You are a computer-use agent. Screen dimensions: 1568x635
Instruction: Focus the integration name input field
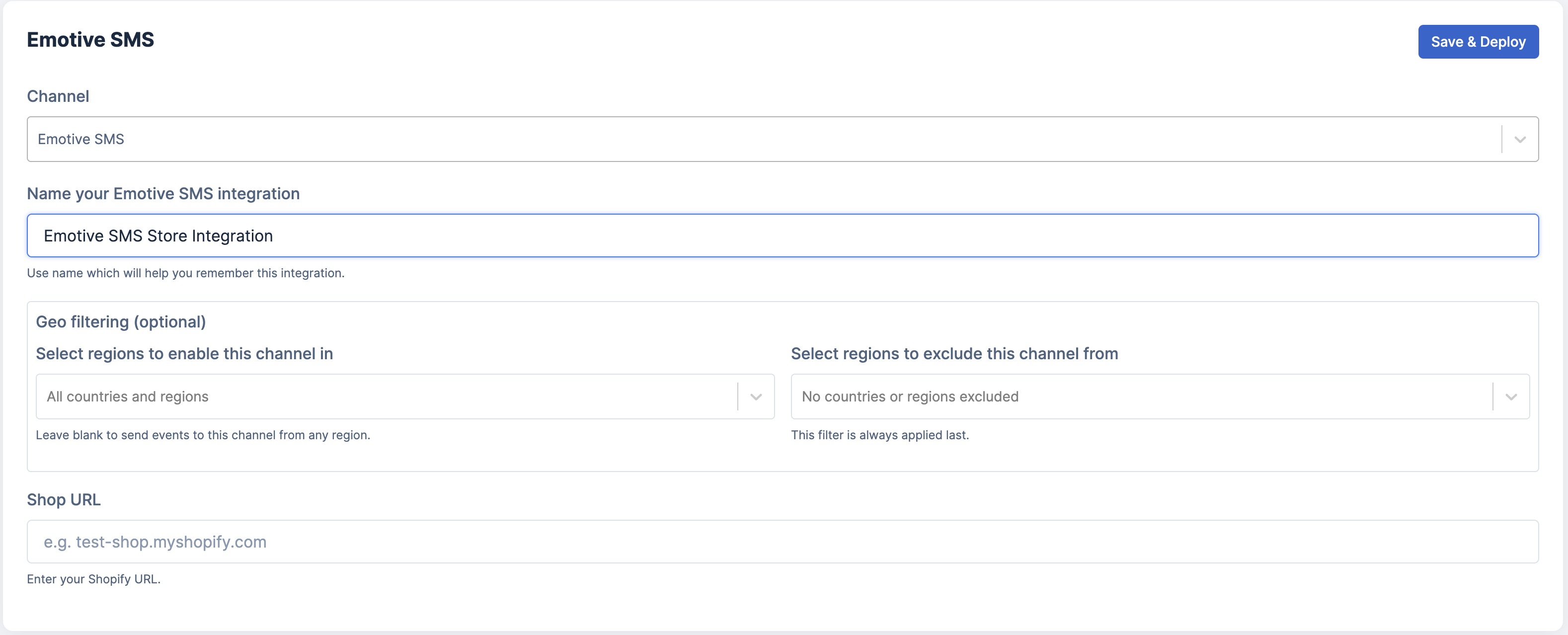[x=782, y=236]
